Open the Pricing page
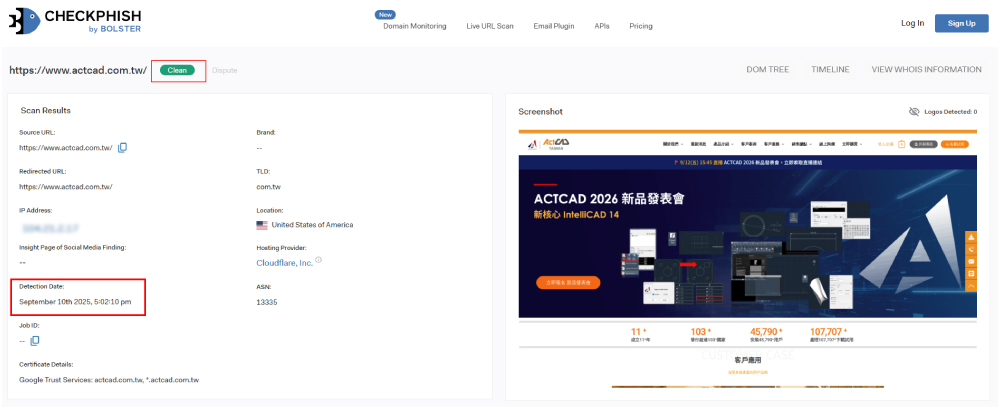Screen dimensions: 1000x408 click(x=641, y=26)
